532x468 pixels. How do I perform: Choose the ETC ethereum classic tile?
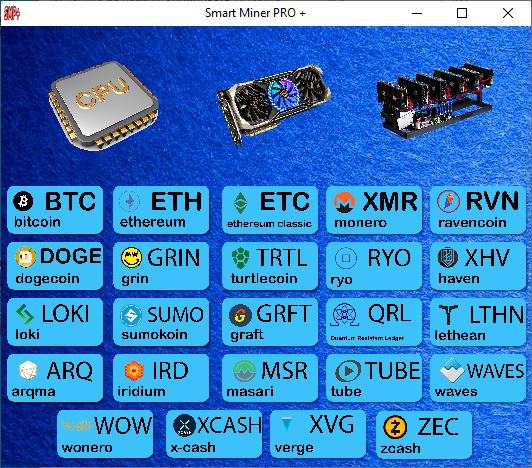(270, 210)
